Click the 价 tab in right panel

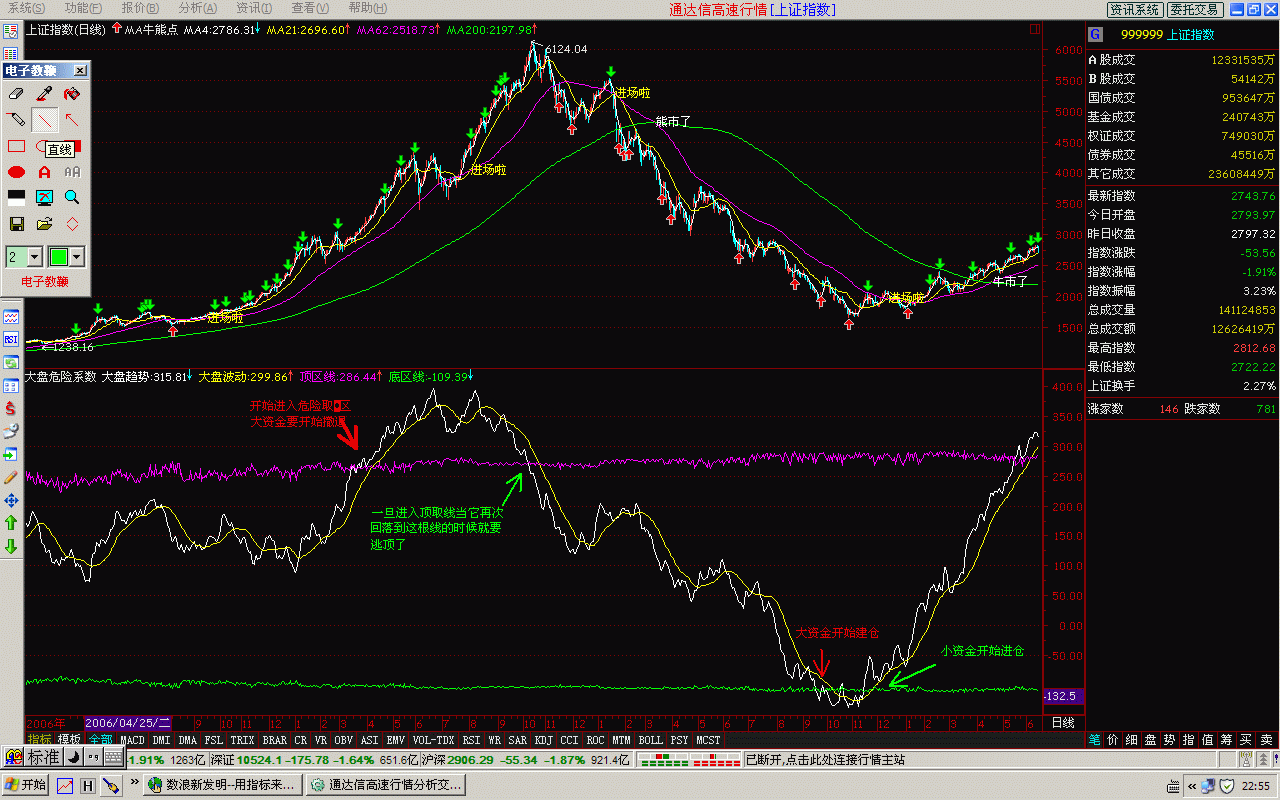coord(1114,740)
